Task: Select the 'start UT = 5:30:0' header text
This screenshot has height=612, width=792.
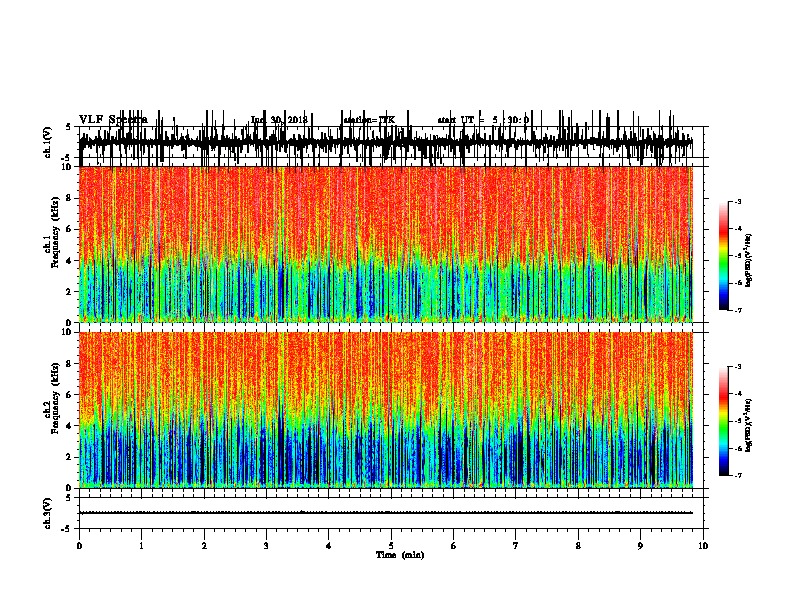Action: 483,120
